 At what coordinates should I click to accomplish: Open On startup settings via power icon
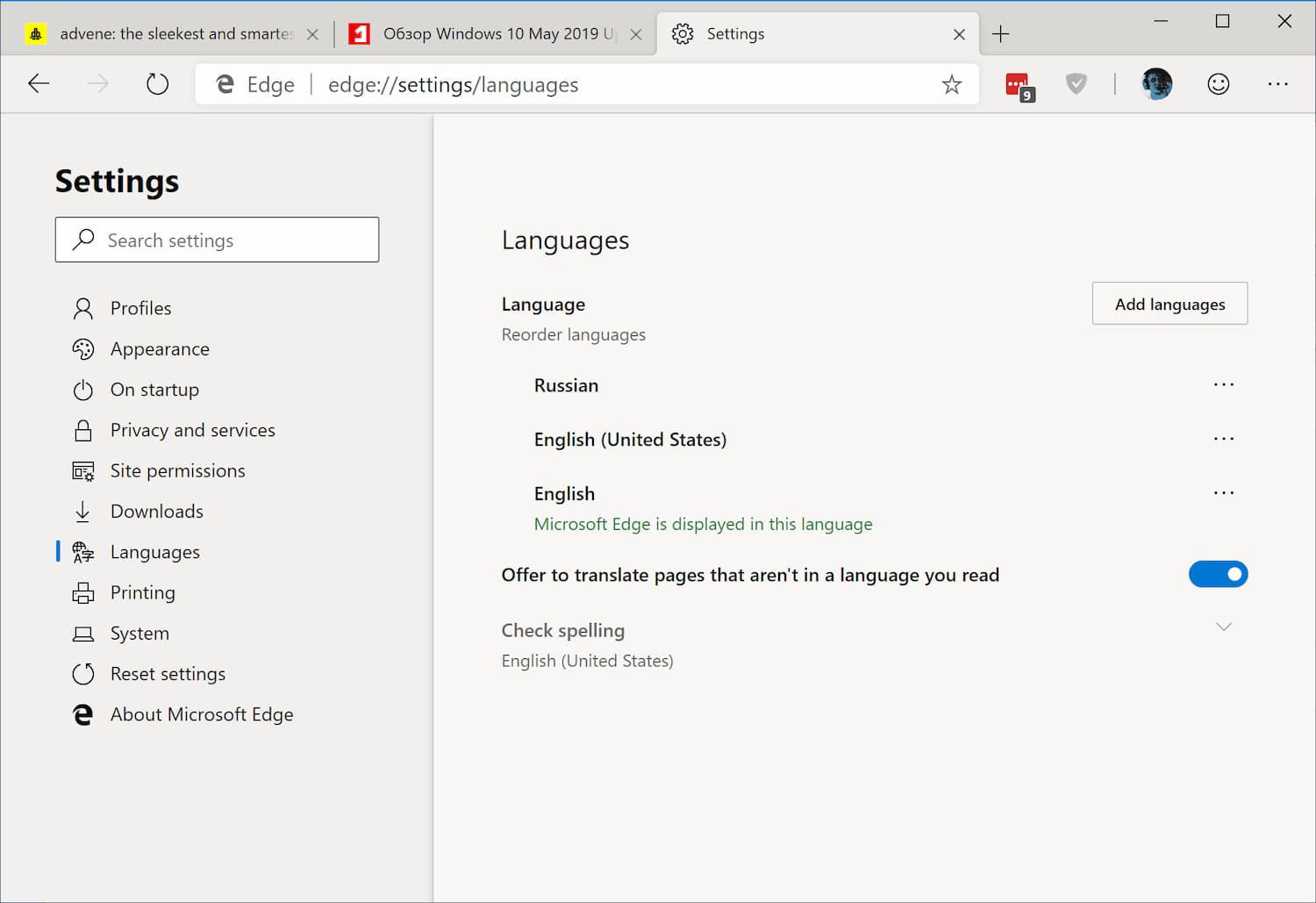(x=83, y=389)
